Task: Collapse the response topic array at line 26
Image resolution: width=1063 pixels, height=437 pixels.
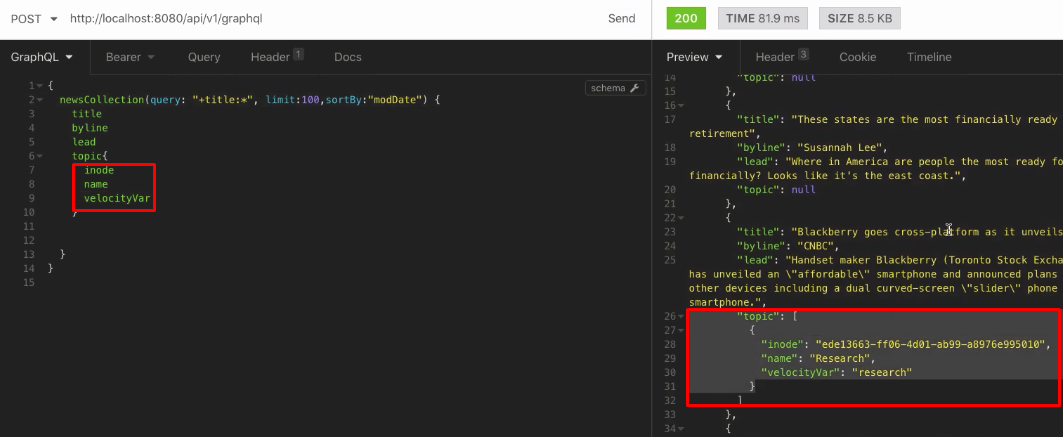Action: pyautogui.click(x=681, y=316)
